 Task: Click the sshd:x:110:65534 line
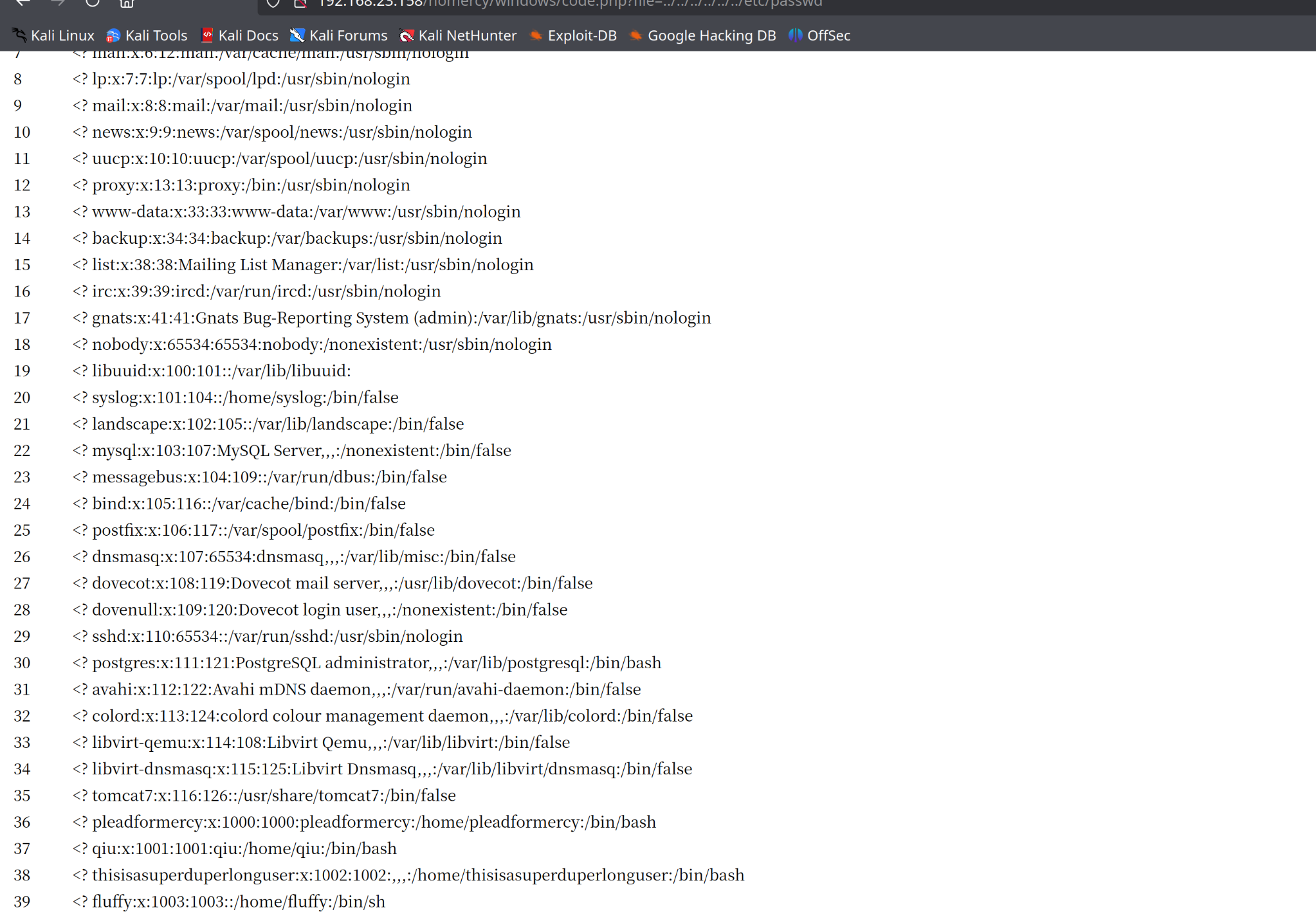tap(268, 636)
